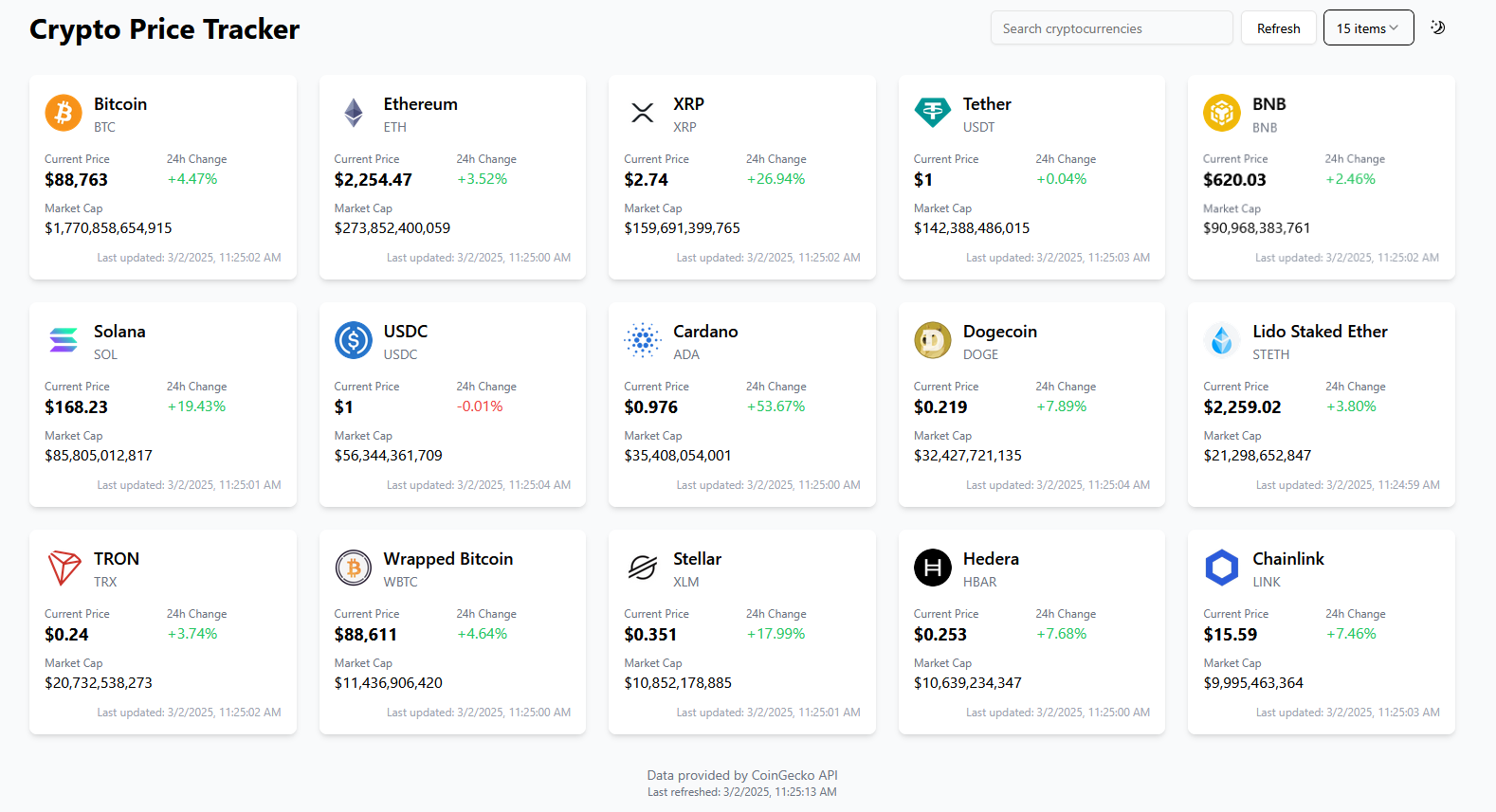Click Dogecoin's price $0.219
The height and width of the screenshot is (812, 1496).
coord(940,407)
